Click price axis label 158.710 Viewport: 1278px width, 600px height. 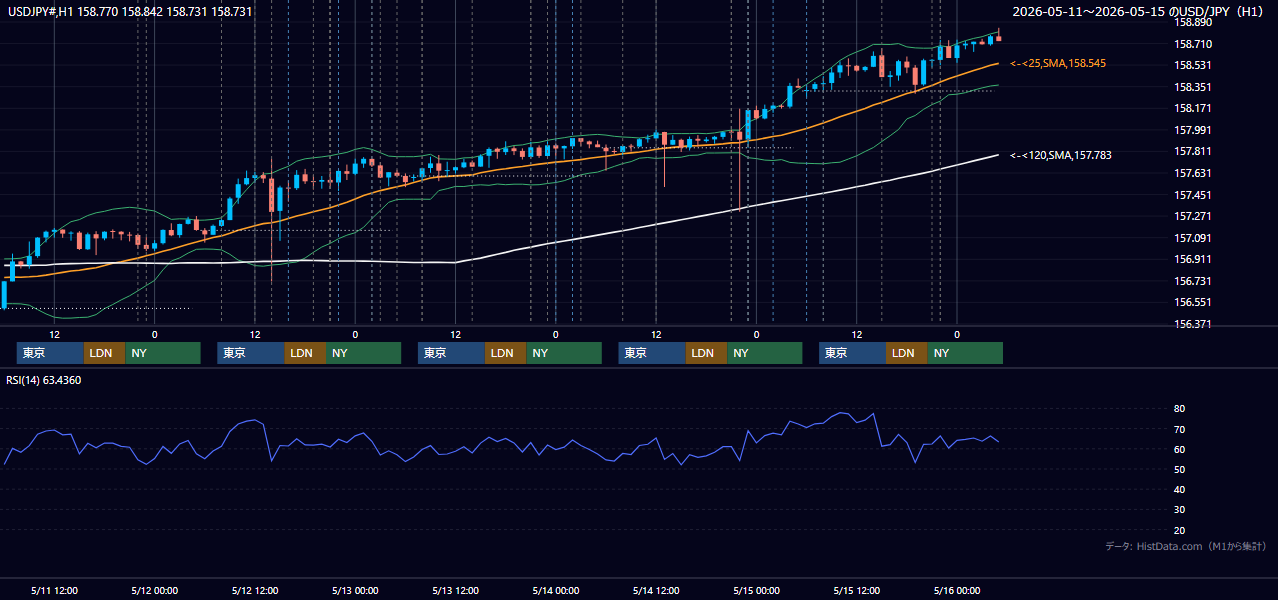point(1193,44)
